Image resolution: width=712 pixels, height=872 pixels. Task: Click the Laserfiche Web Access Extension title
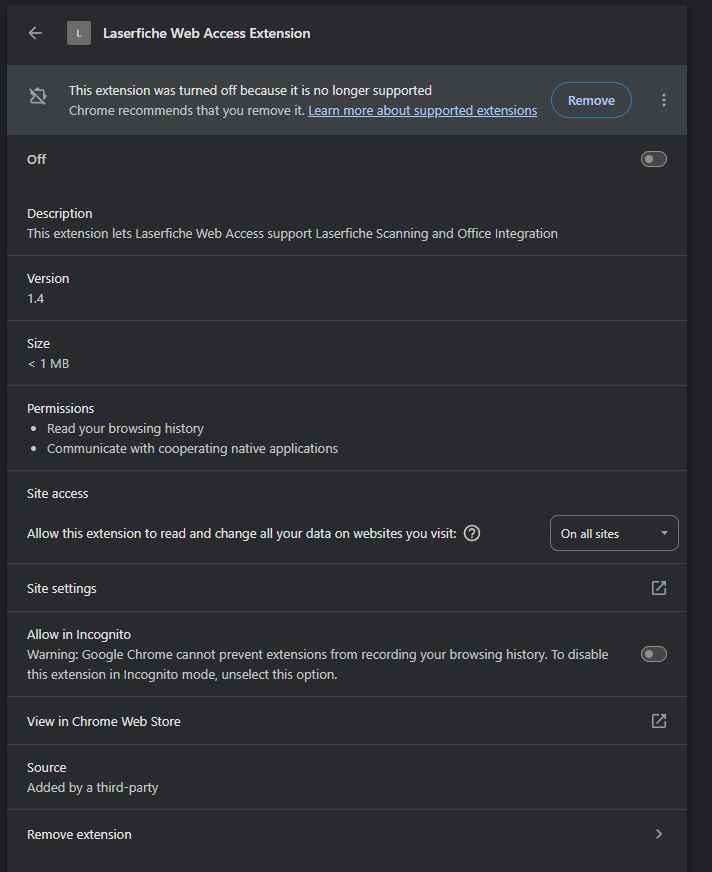click(x=206, y=33)
